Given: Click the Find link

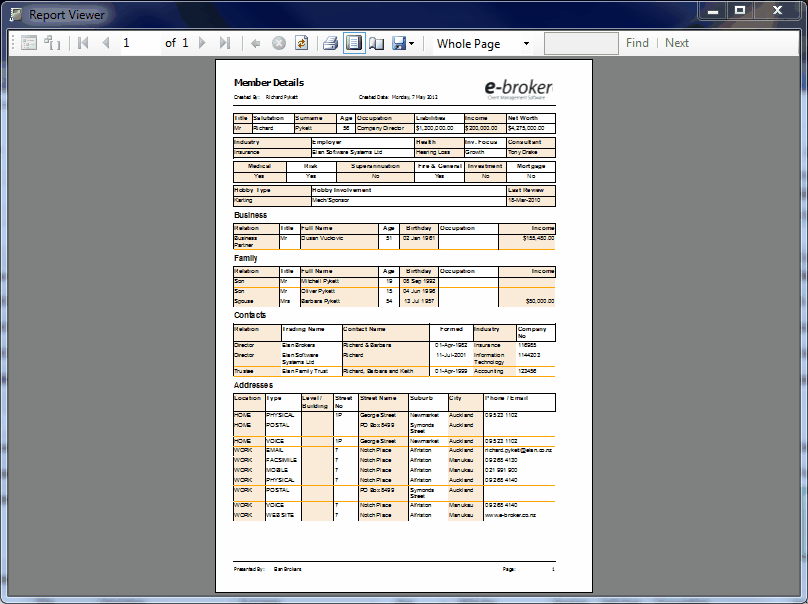Looking at the screenshot, I should pos(637,43).
